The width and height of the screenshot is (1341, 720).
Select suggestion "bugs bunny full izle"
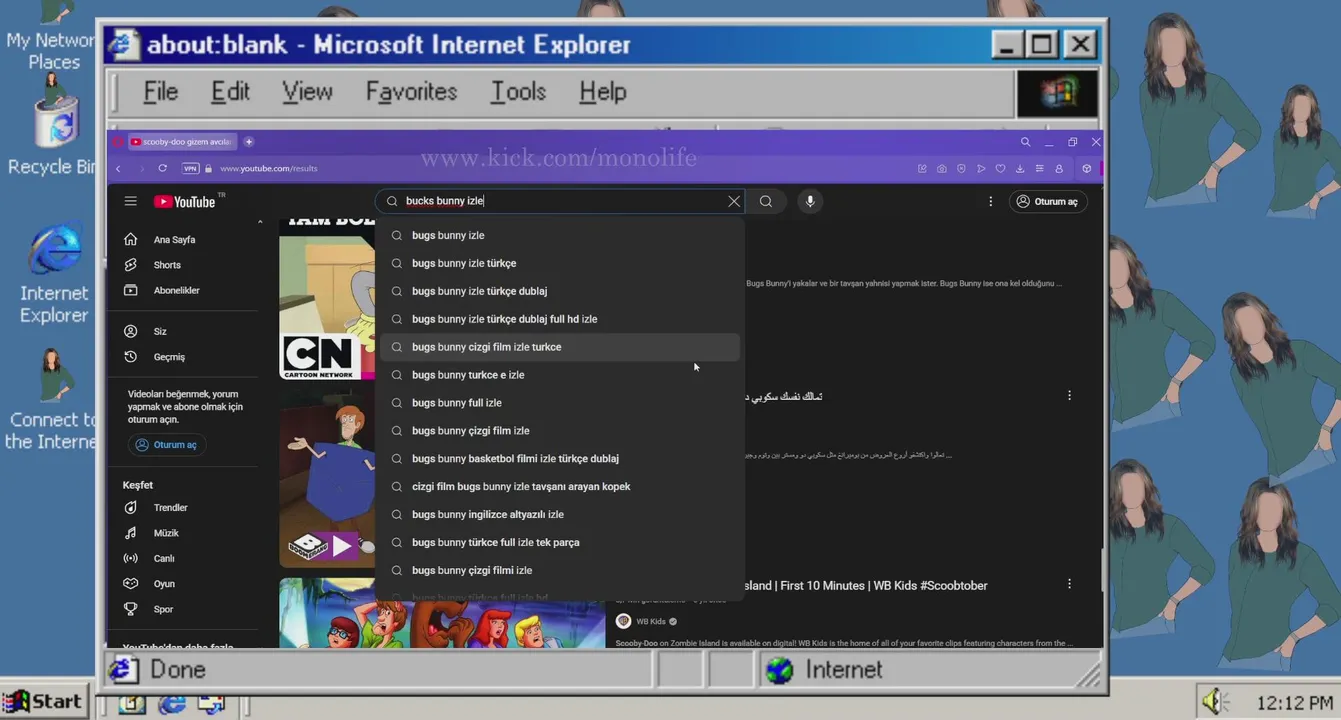[560, 403]
